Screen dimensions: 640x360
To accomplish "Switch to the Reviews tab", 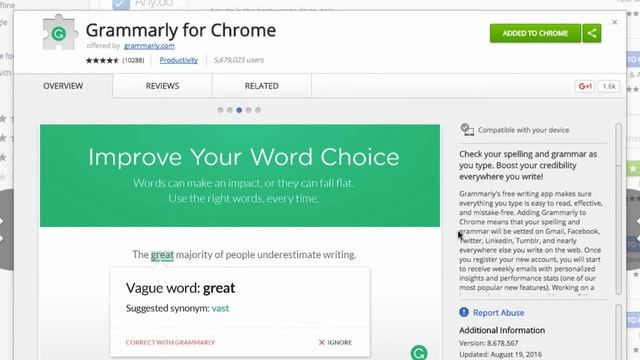I will click(x=162, y=86).
